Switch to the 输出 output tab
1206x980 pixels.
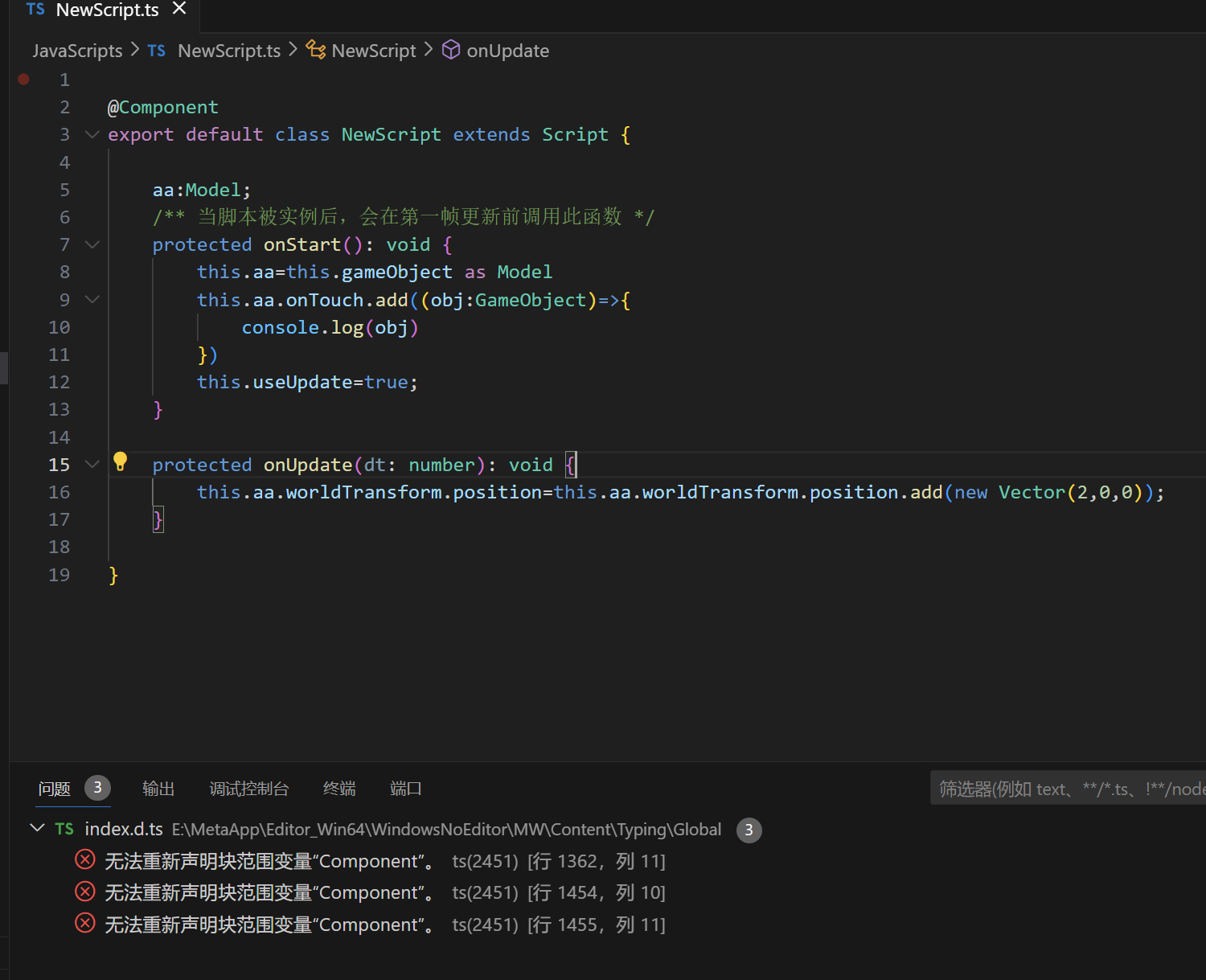pos(158,789)
